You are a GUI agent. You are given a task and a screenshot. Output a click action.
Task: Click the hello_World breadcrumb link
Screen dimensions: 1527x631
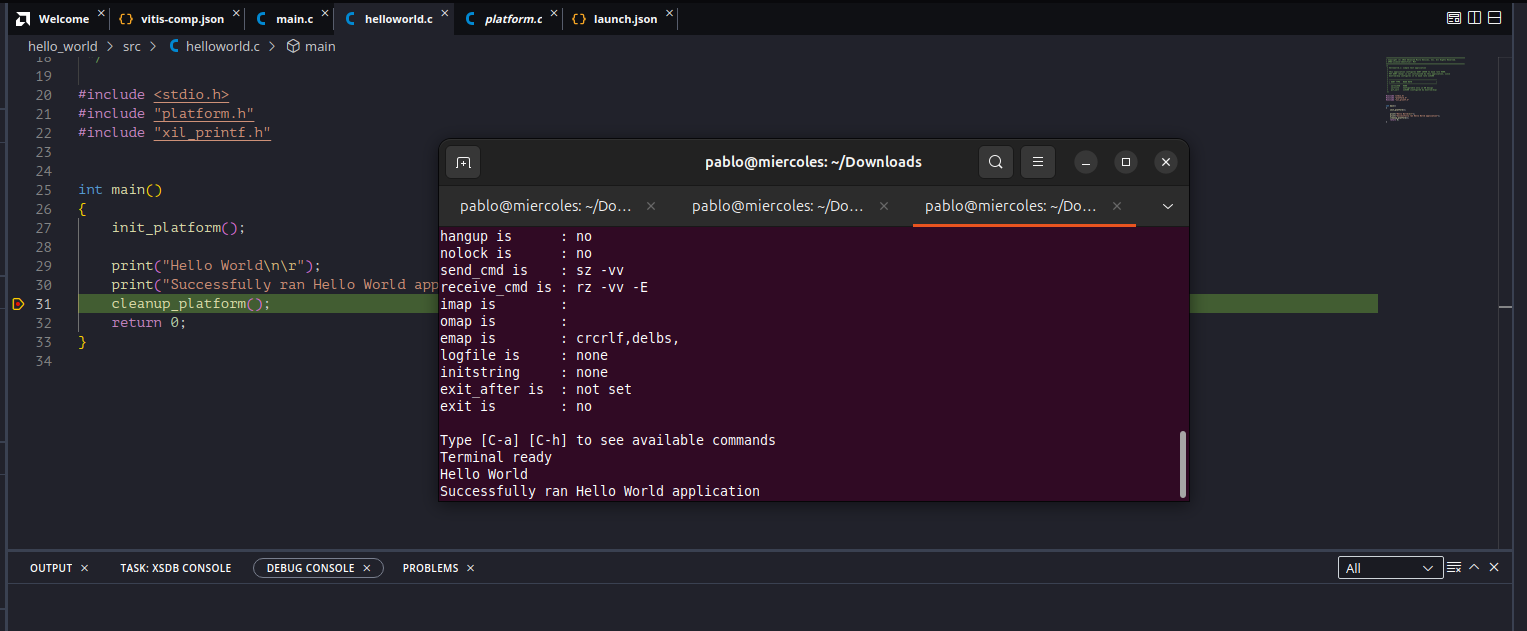tap(62, 46)
